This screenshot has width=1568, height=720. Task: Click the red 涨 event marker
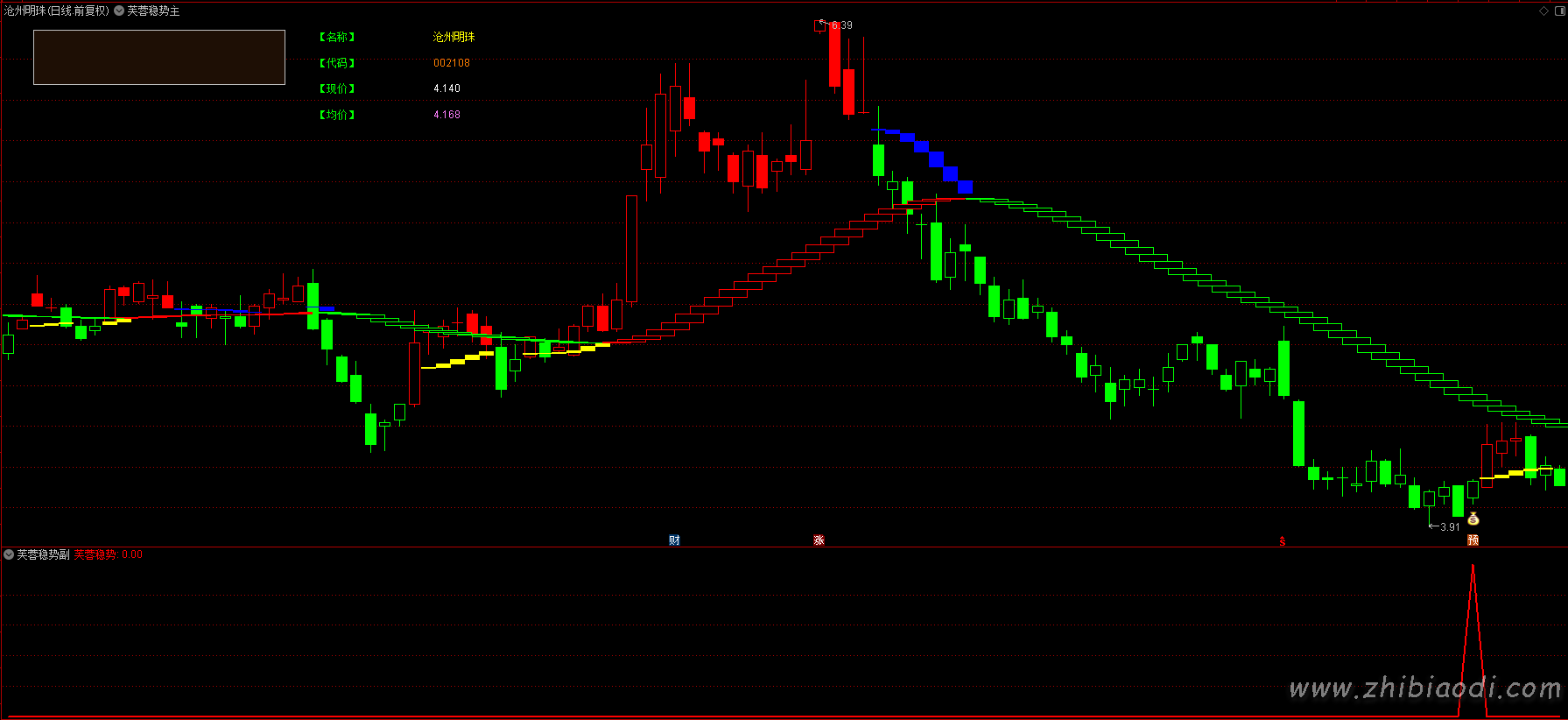819,540
